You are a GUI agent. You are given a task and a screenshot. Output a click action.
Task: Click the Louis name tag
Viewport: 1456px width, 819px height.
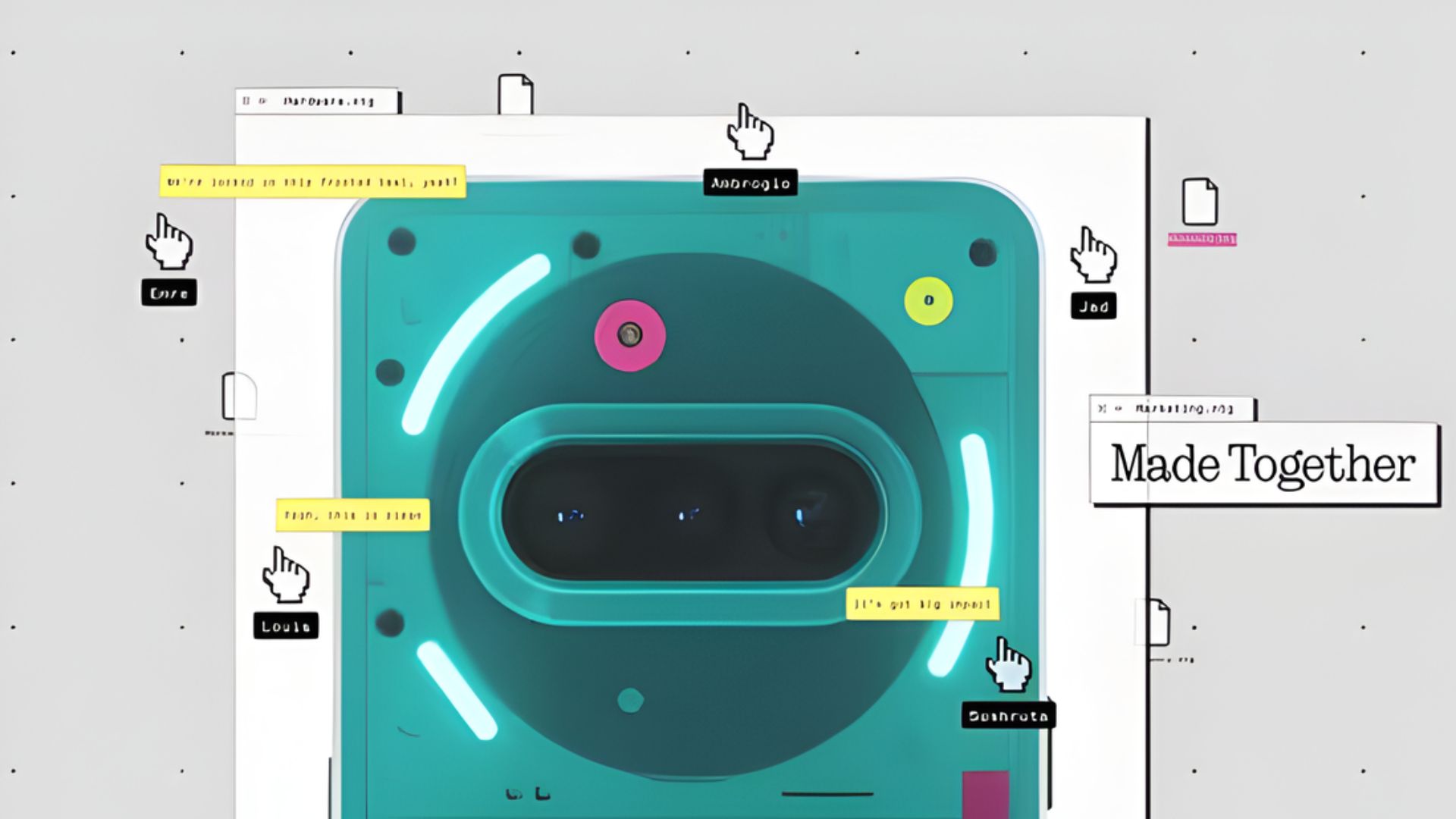coord(286,626)
